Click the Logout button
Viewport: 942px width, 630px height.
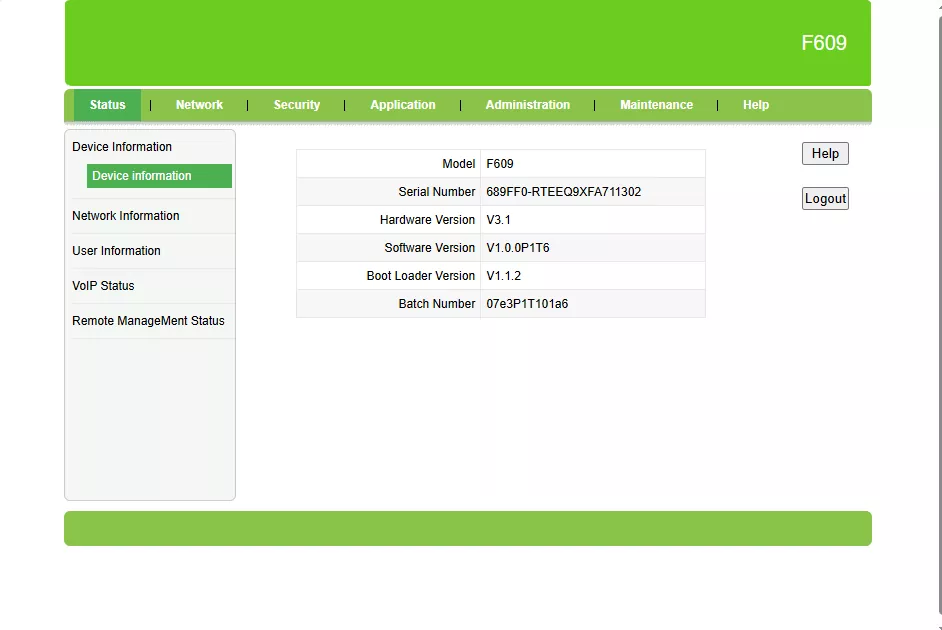825,199
